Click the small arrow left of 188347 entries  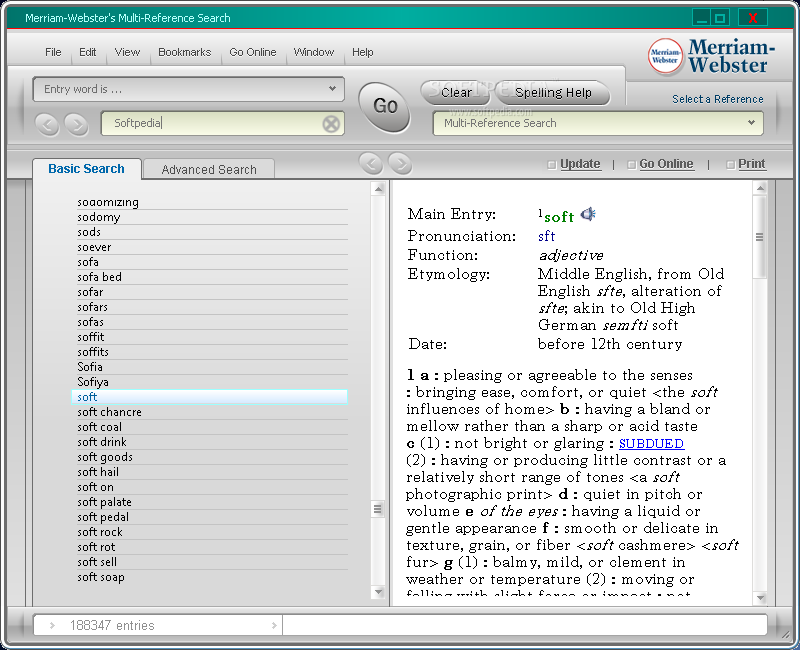[52, 625]
